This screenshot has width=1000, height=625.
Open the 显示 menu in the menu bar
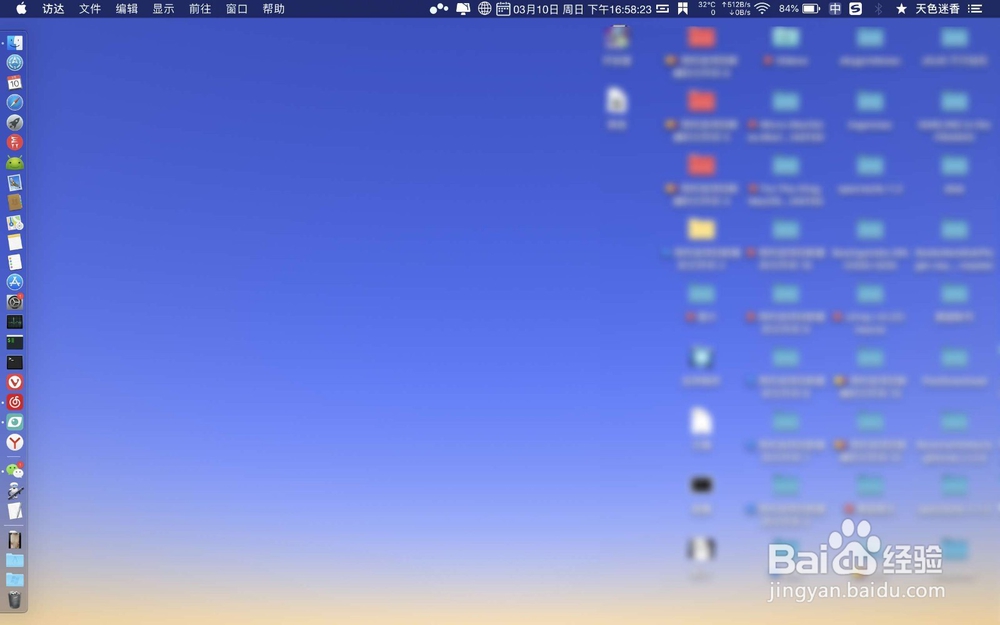coord(163,9)
